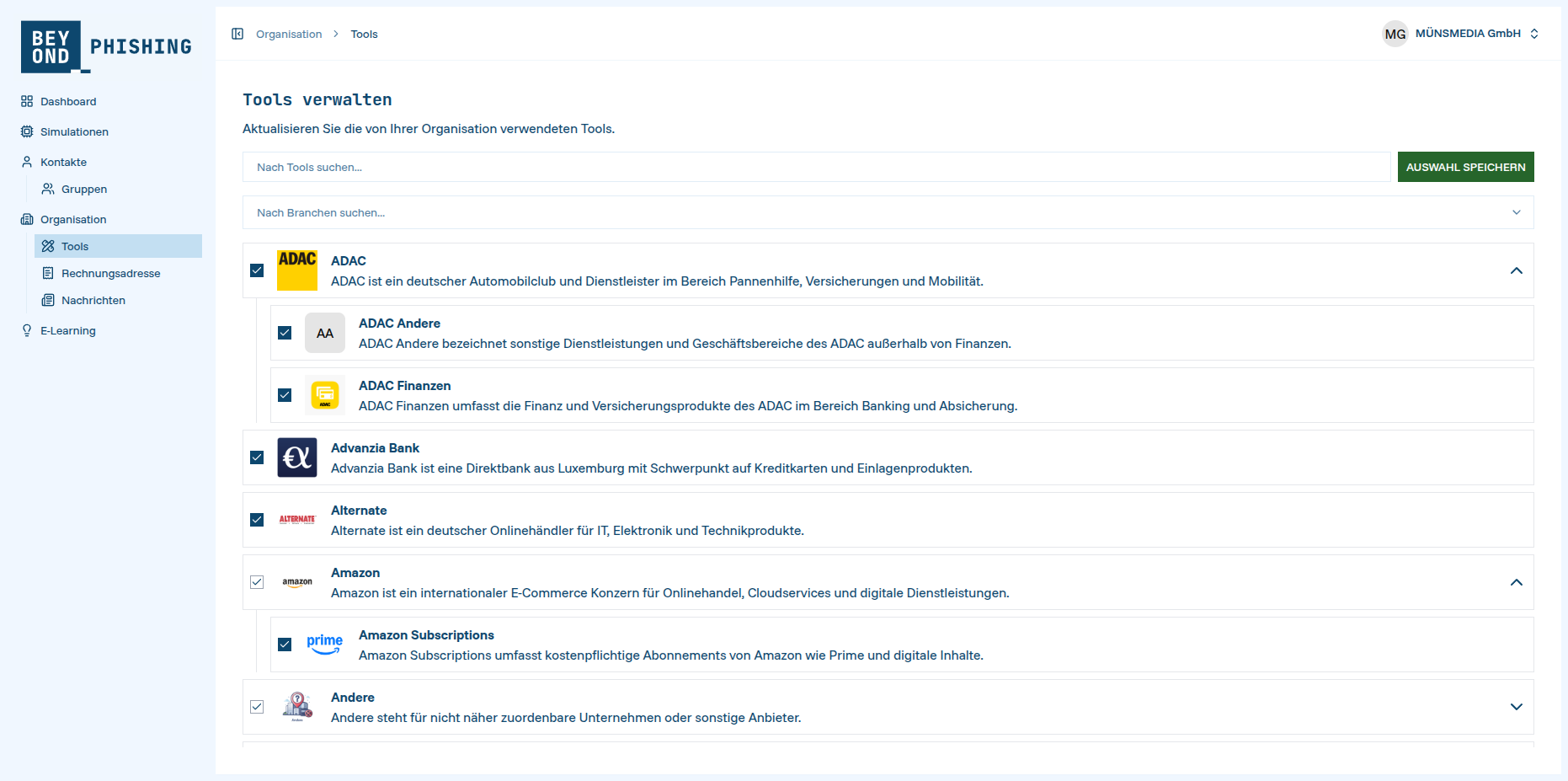Image resolution: width=1568 pixels, height=781 pixels.
Task: Click the Kontakte person icon
Action: (27, 162)
